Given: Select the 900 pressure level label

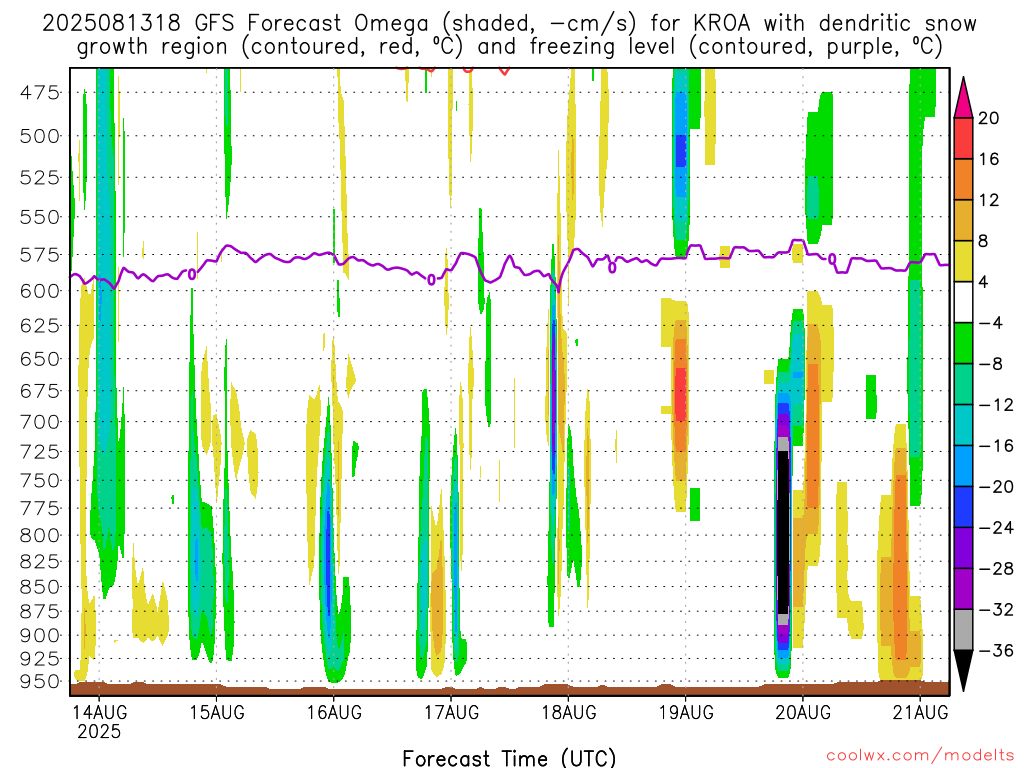Looking at the screenshot, I should [40, 635].
